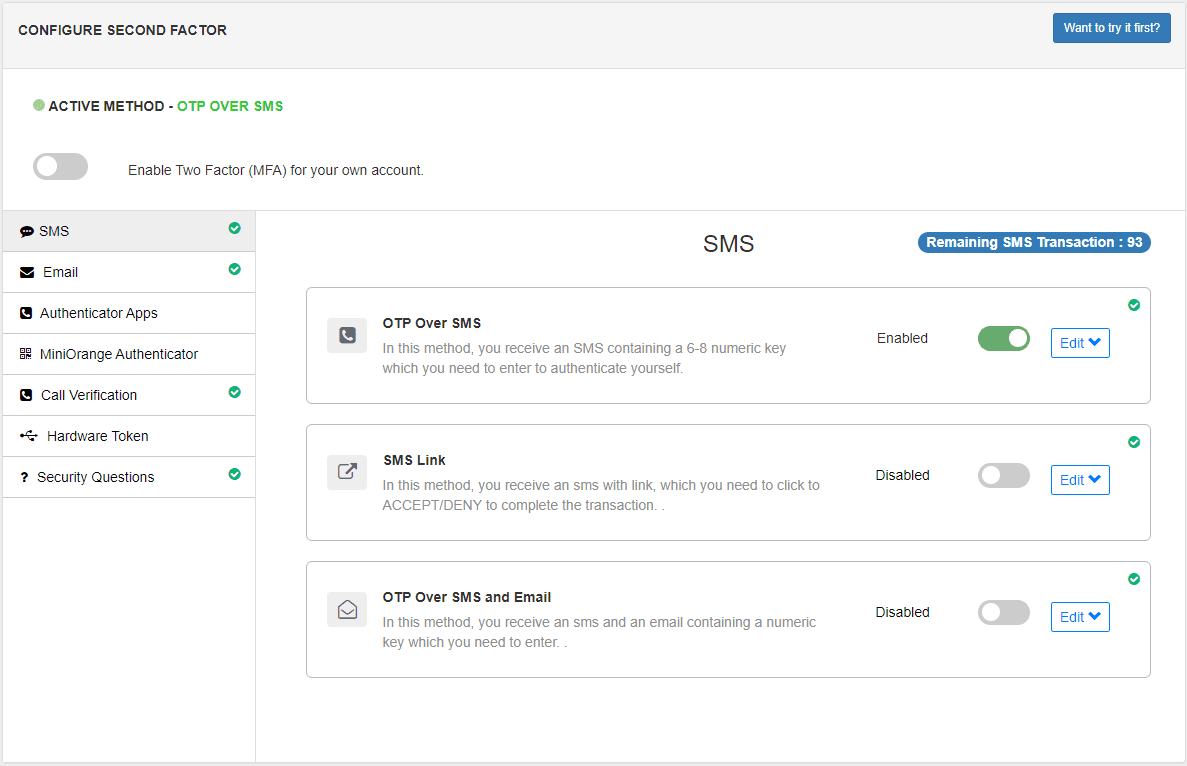Select the Authenticator Apps phone icon
1187x766 pixels.
pyautogui.click(x=26, y=312)
